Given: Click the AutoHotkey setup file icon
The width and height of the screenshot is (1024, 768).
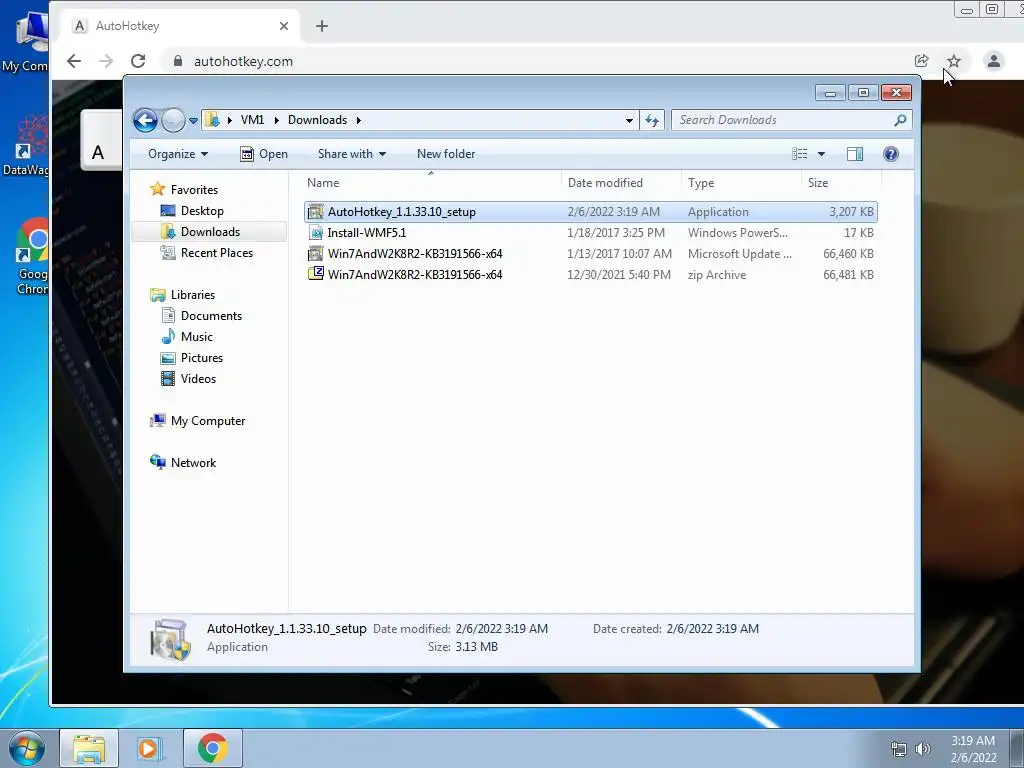Looking at the screenshot, I should point(315,212).
